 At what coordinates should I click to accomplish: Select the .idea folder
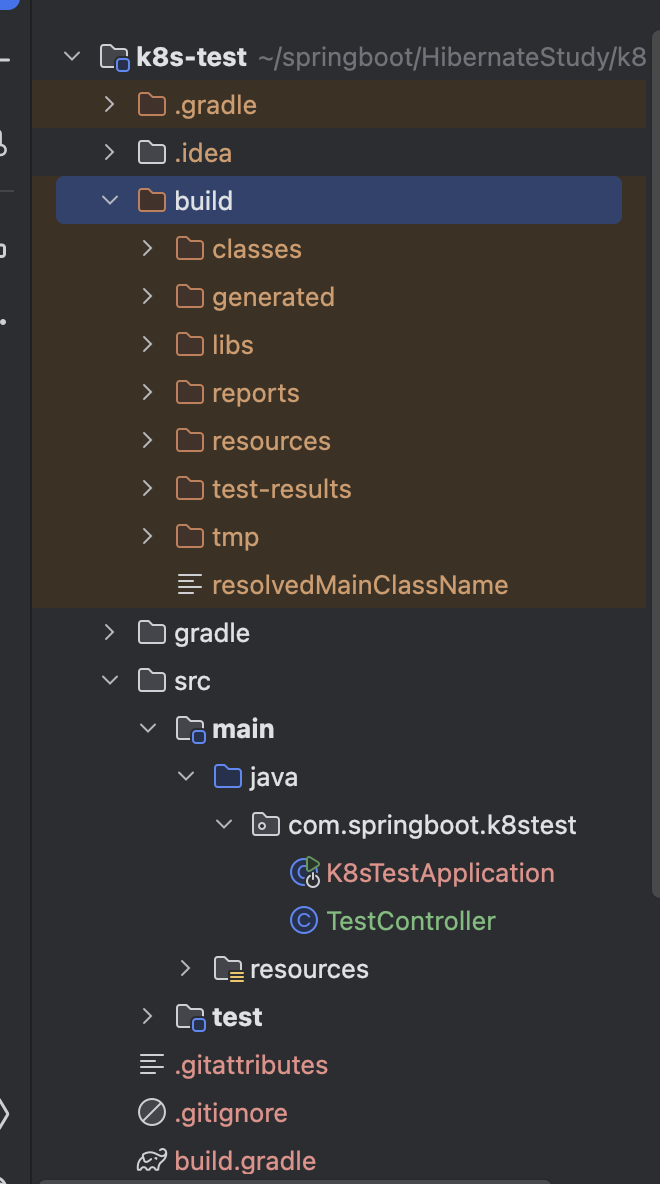(202, 153)
